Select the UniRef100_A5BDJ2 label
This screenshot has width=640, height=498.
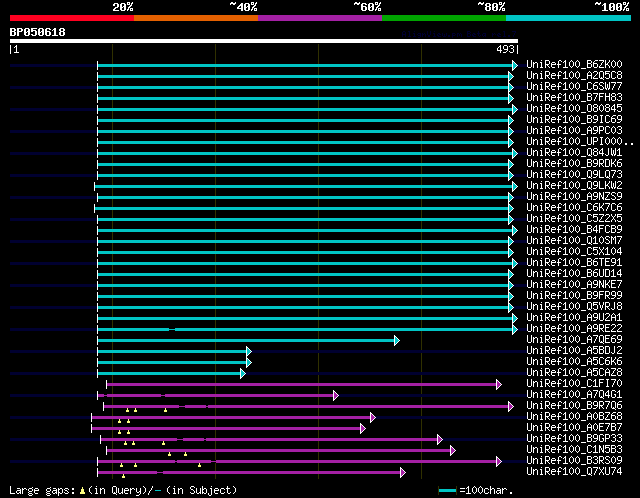(x=574, y=351)
